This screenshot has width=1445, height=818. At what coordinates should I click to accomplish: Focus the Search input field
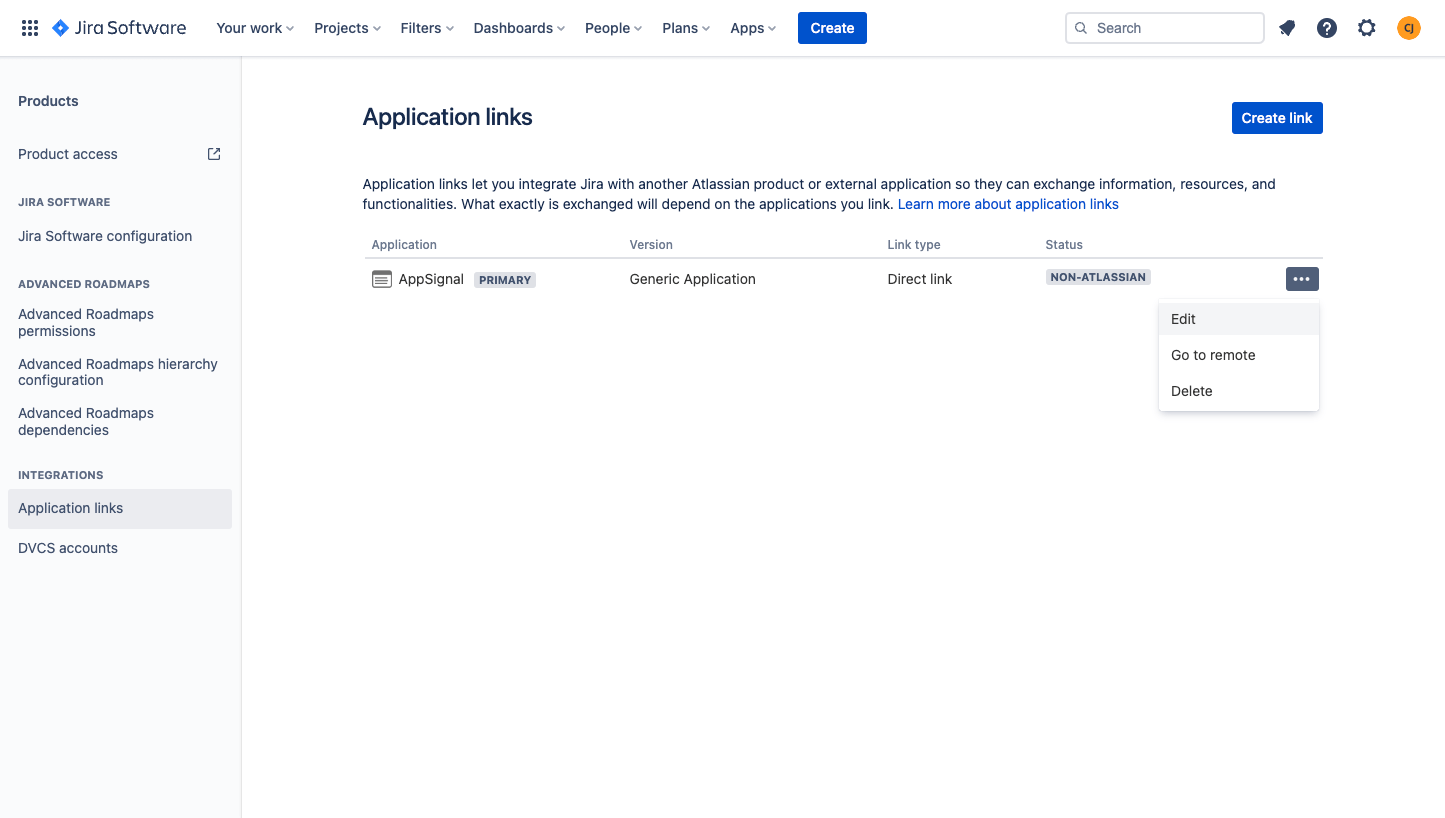pyautogui.click(x=1165, y=28)
